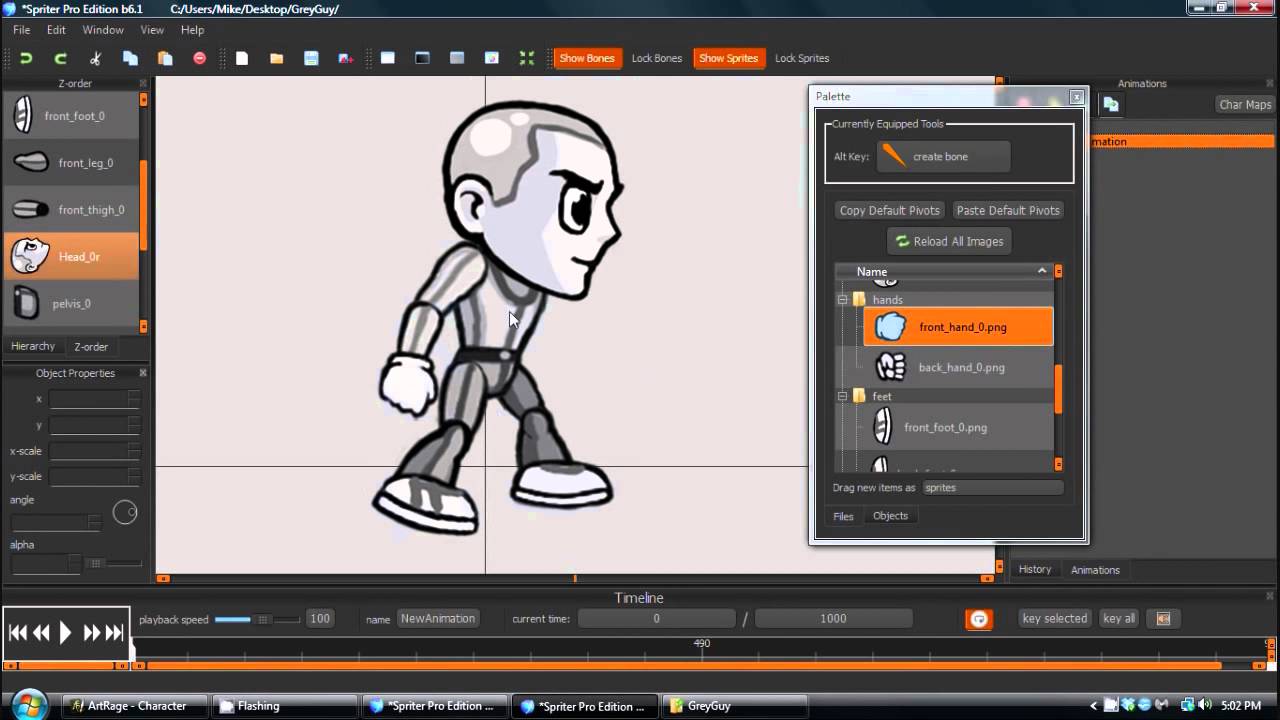Open the File menu
1280x720 pixels.
tap(21, 30)
